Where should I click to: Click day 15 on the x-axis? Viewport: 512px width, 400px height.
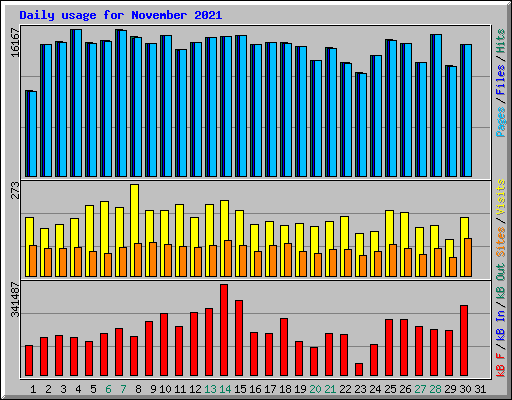240,389
